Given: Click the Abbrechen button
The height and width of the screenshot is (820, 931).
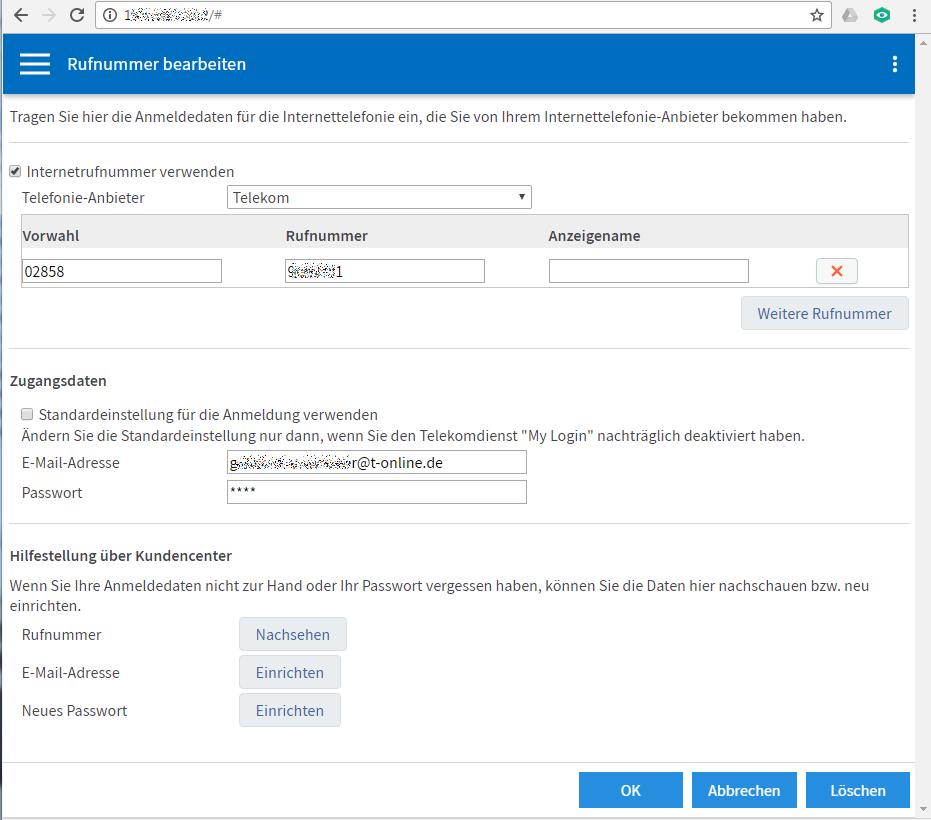Looking at the screenshot, I should pos(744,790).
